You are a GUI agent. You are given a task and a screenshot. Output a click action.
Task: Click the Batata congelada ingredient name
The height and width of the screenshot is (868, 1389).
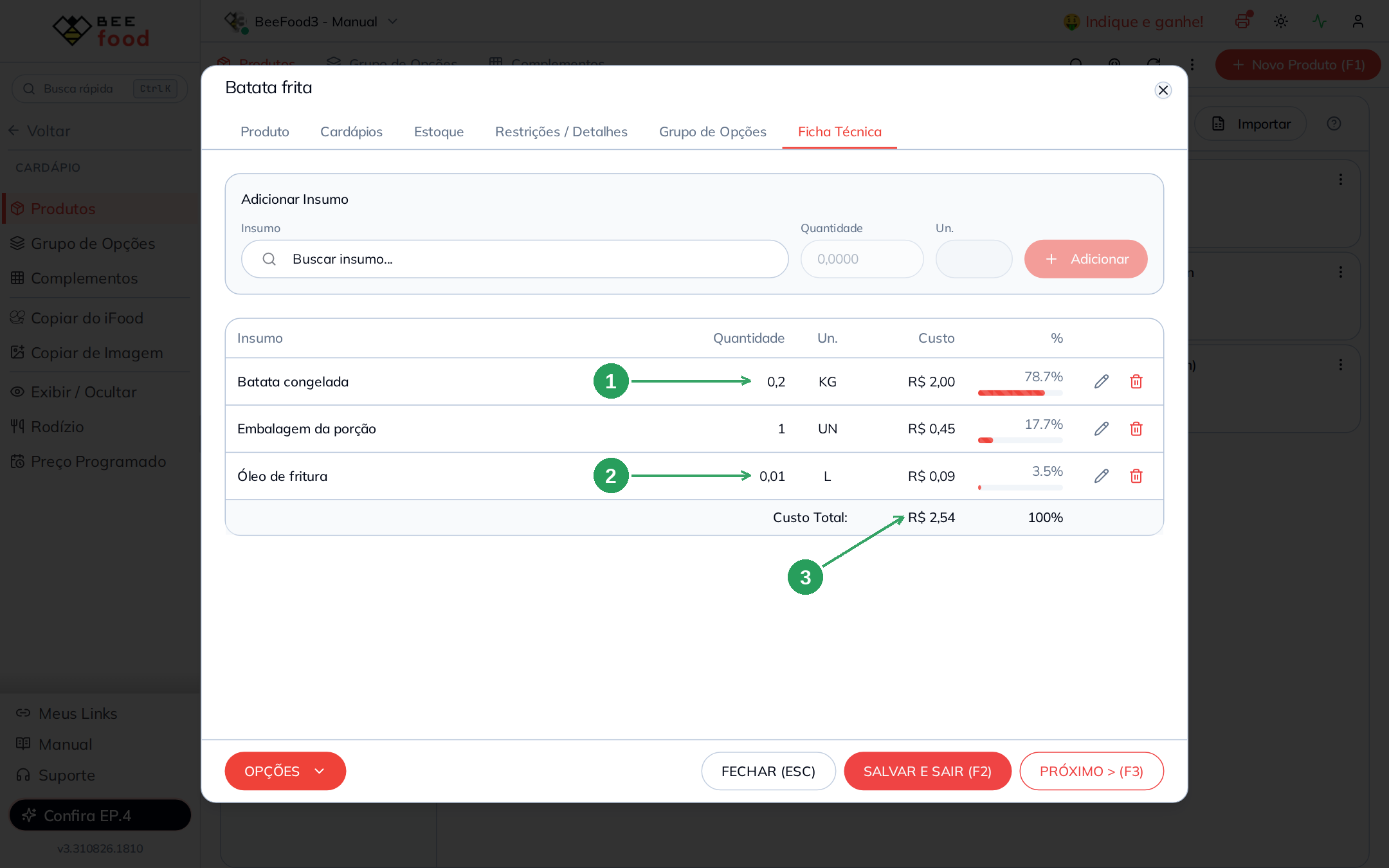(293, 381)
